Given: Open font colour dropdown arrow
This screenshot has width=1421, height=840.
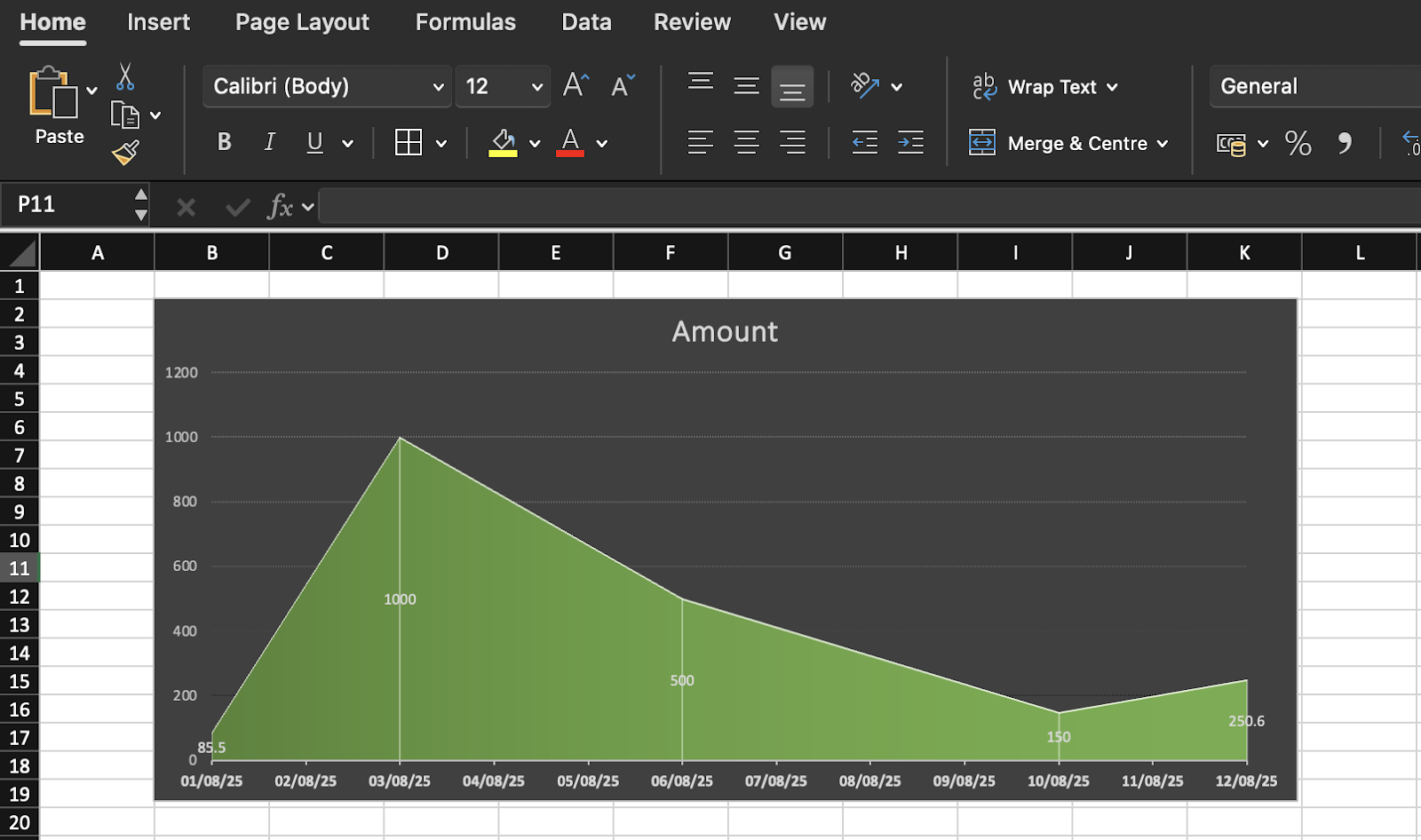Looking at the screenshot, I should pos(601,143).
